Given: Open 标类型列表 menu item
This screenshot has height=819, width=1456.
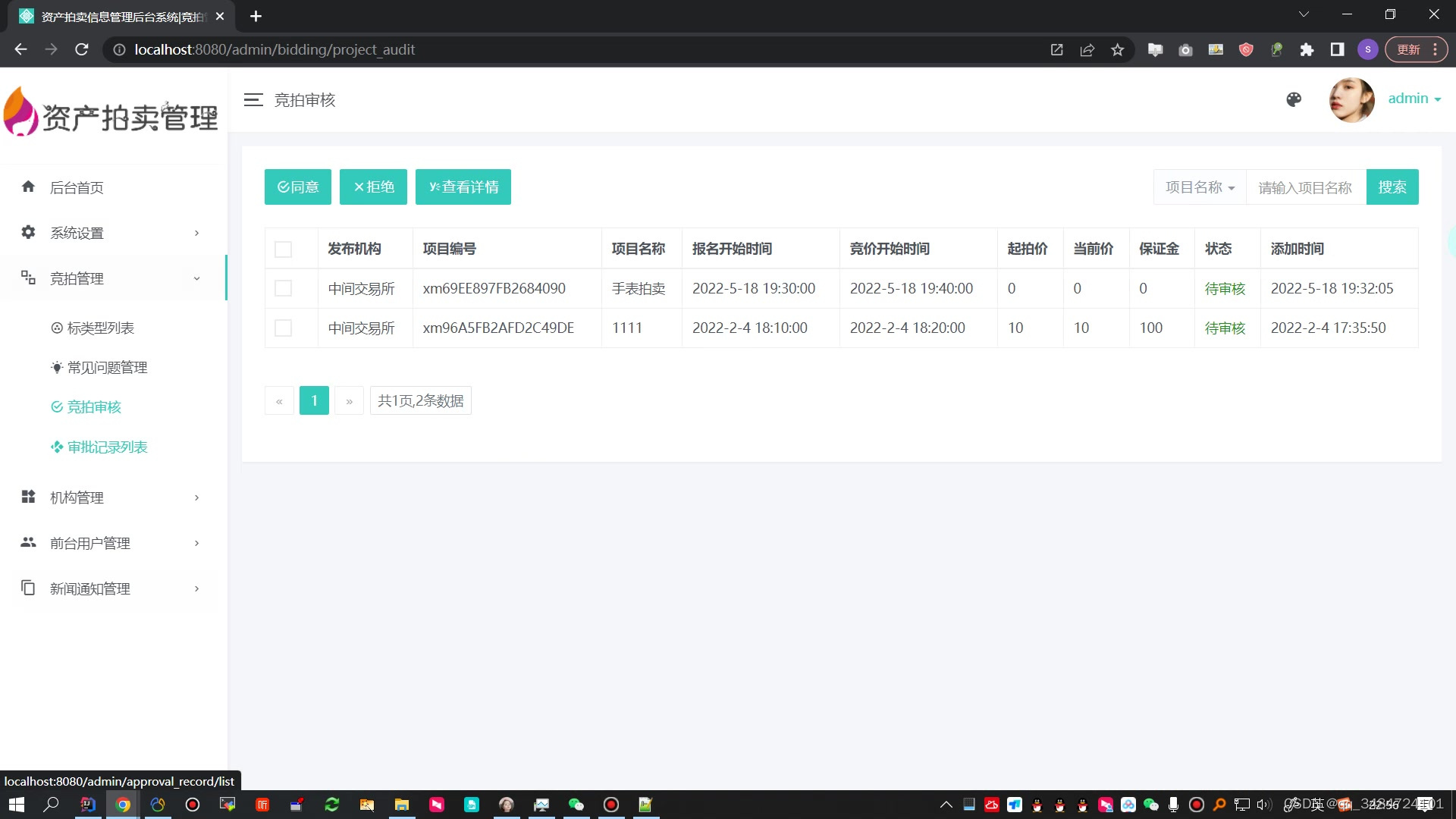Looking at the screenshot, I should (x=100, y=328).
